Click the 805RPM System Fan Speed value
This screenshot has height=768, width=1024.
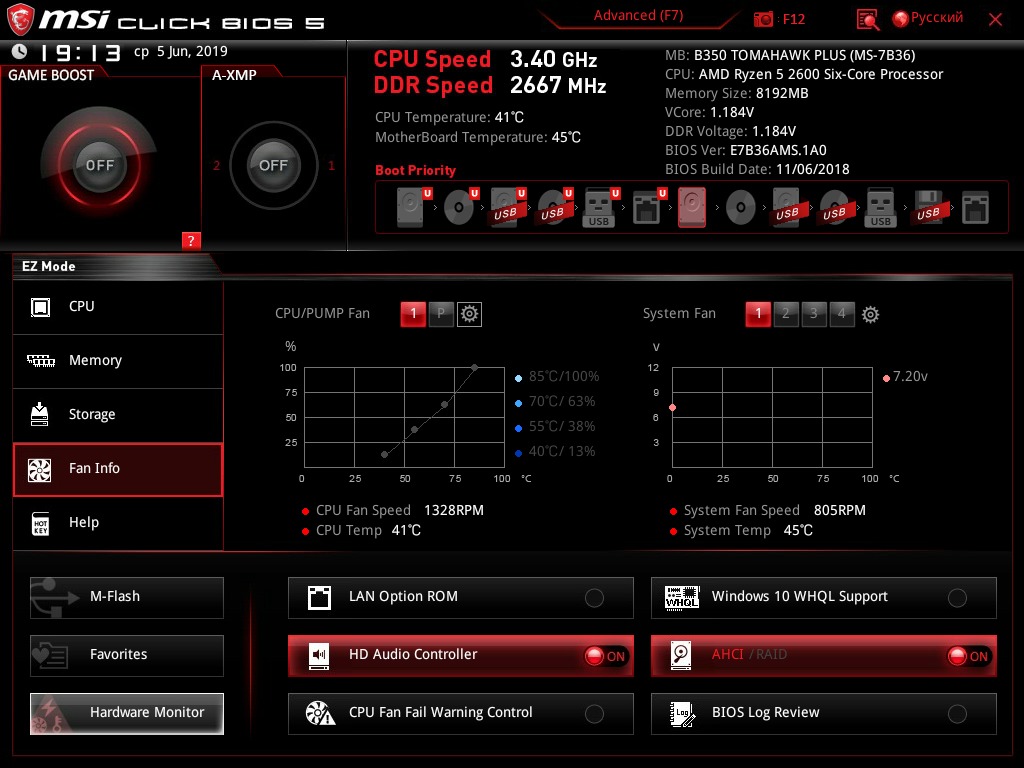(839, 511)
